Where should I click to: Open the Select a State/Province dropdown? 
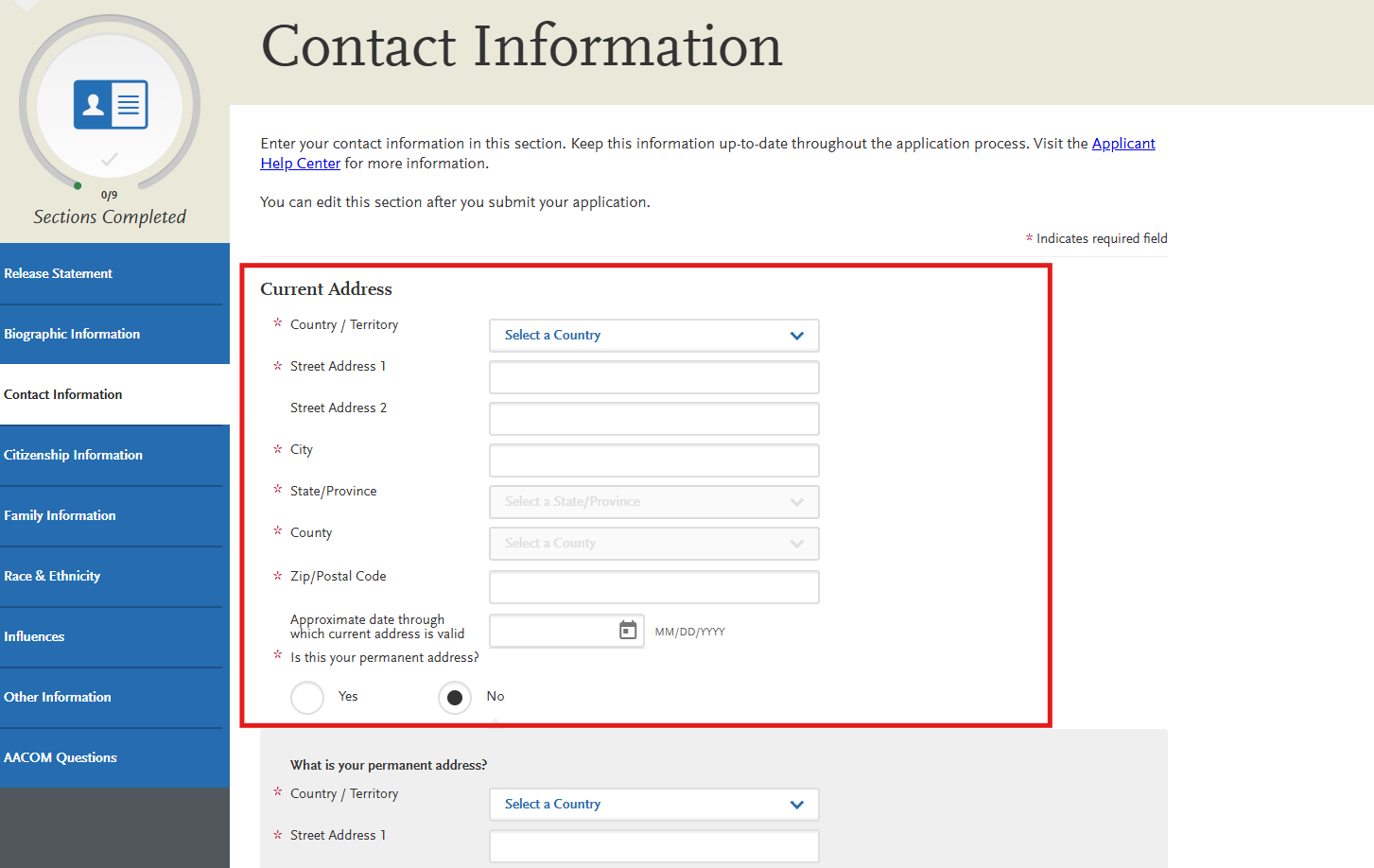[x=653, y=501]
